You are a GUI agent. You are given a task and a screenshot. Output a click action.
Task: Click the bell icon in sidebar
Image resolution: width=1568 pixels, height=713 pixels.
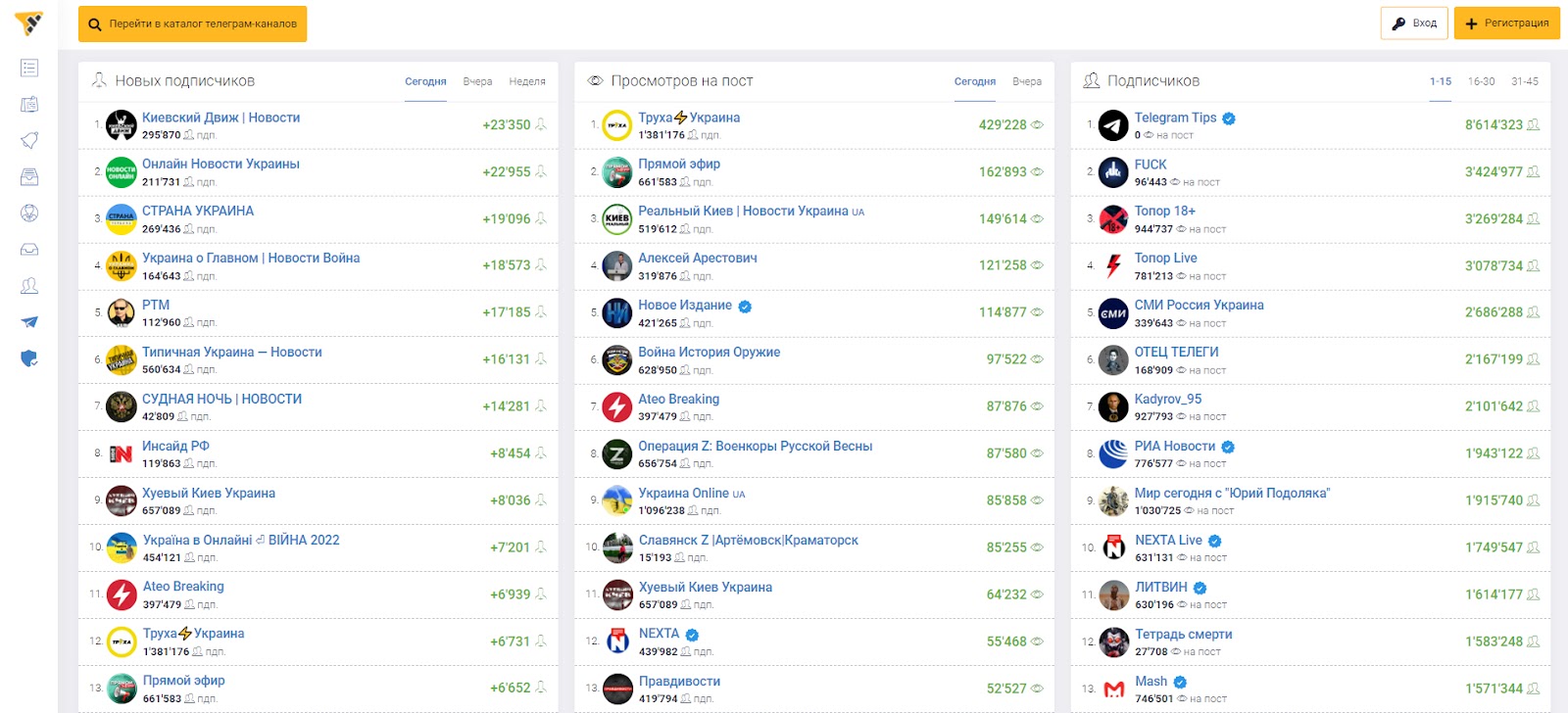[29, 140]
